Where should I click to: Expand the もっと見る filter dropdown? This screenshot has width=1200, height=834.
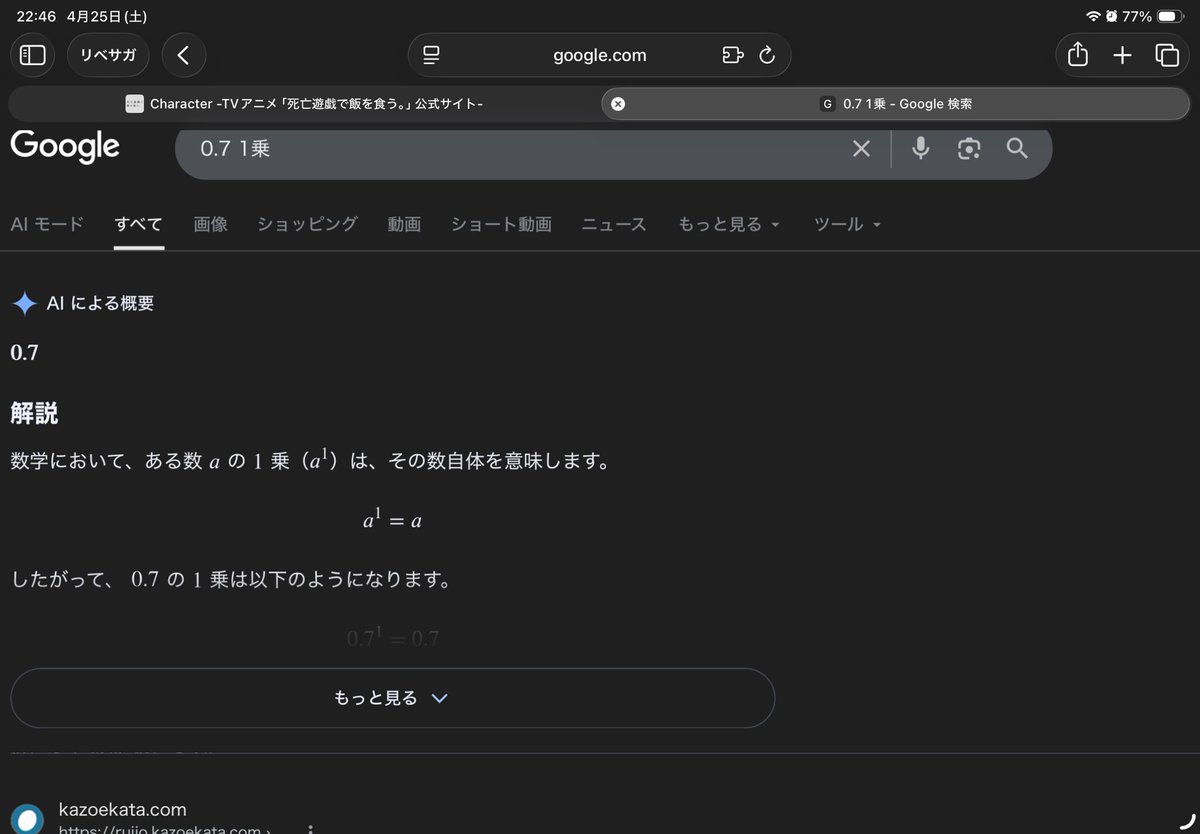[728, 224]
